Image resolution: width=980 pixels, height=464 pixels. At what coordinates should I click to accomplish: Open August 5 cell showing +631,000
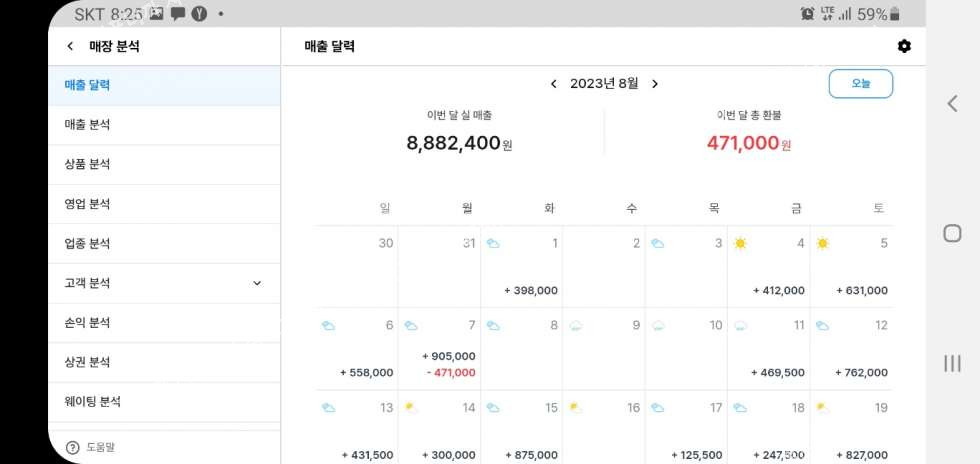pos(851,267)
